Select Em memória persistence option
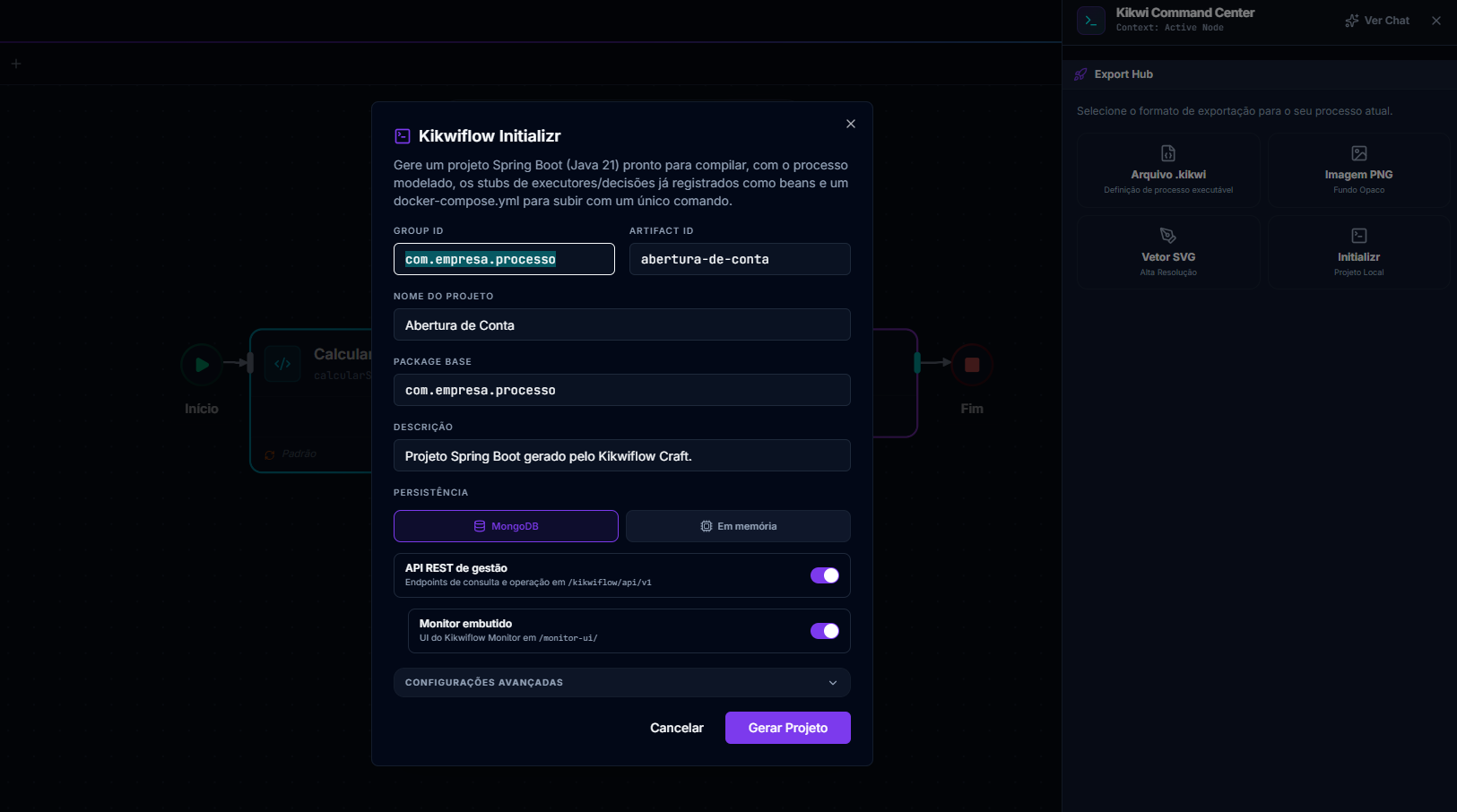 click(x=738, y=526)
